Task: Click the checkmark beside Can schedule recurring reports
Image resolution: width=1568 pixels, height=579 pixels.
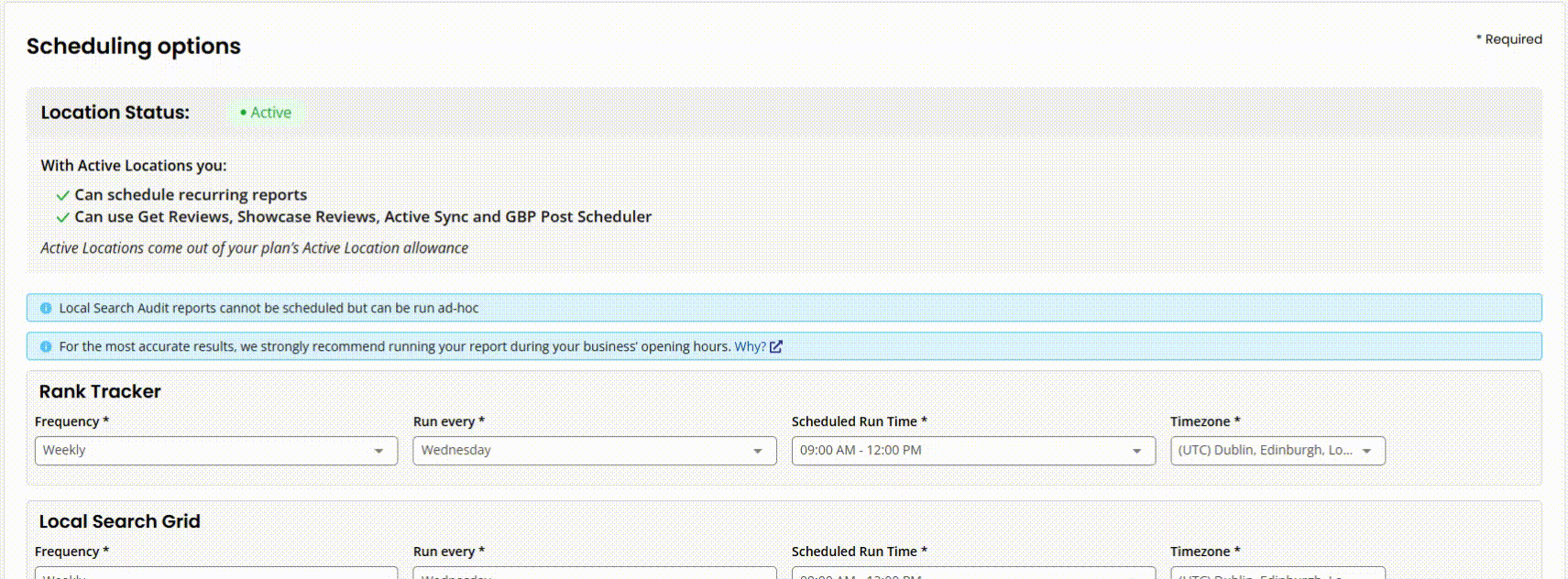Action: point(62,195)
